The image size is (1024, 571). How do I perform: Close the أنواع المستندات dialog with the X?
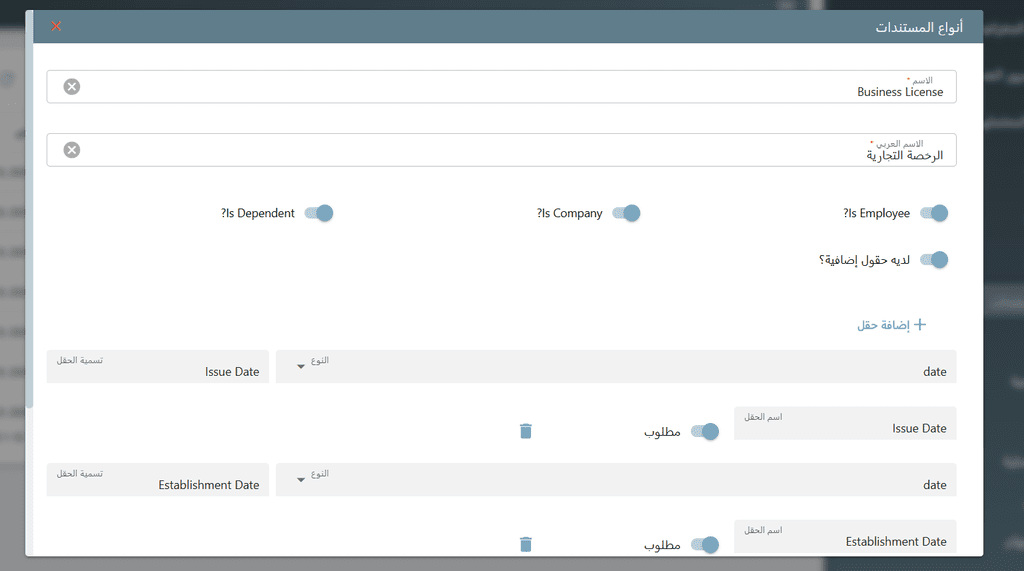pyautogui.click(x=56, y=26)
